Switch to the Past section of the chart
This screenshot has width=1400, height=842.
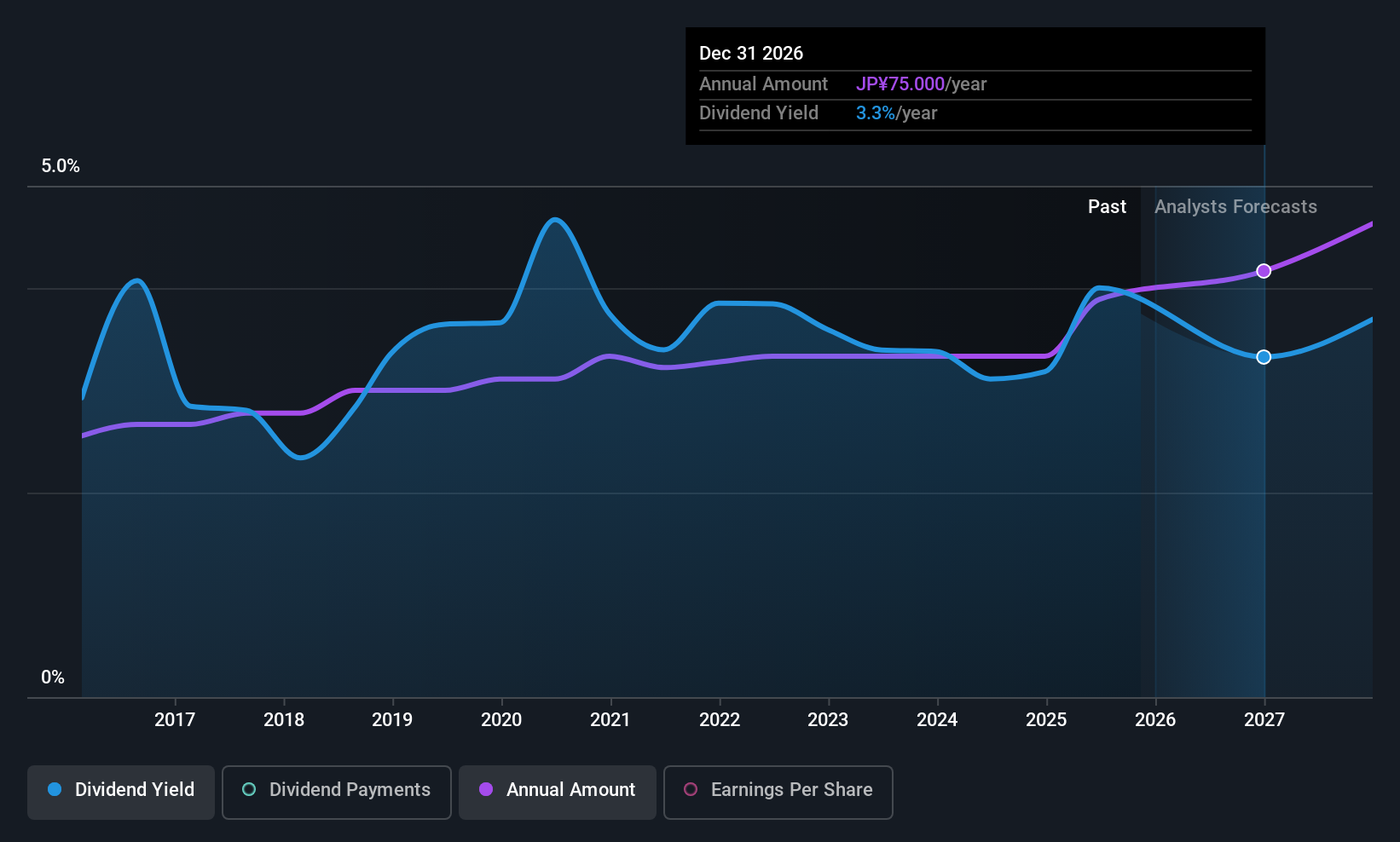(x=1107, y=206)
